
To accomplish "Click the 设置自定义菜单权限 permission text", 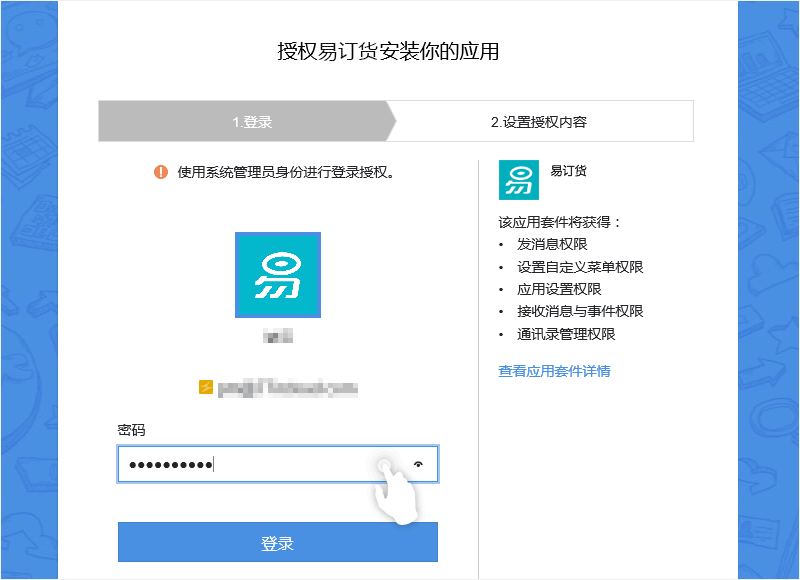I will pyautogui.click(x=580, y=267).
